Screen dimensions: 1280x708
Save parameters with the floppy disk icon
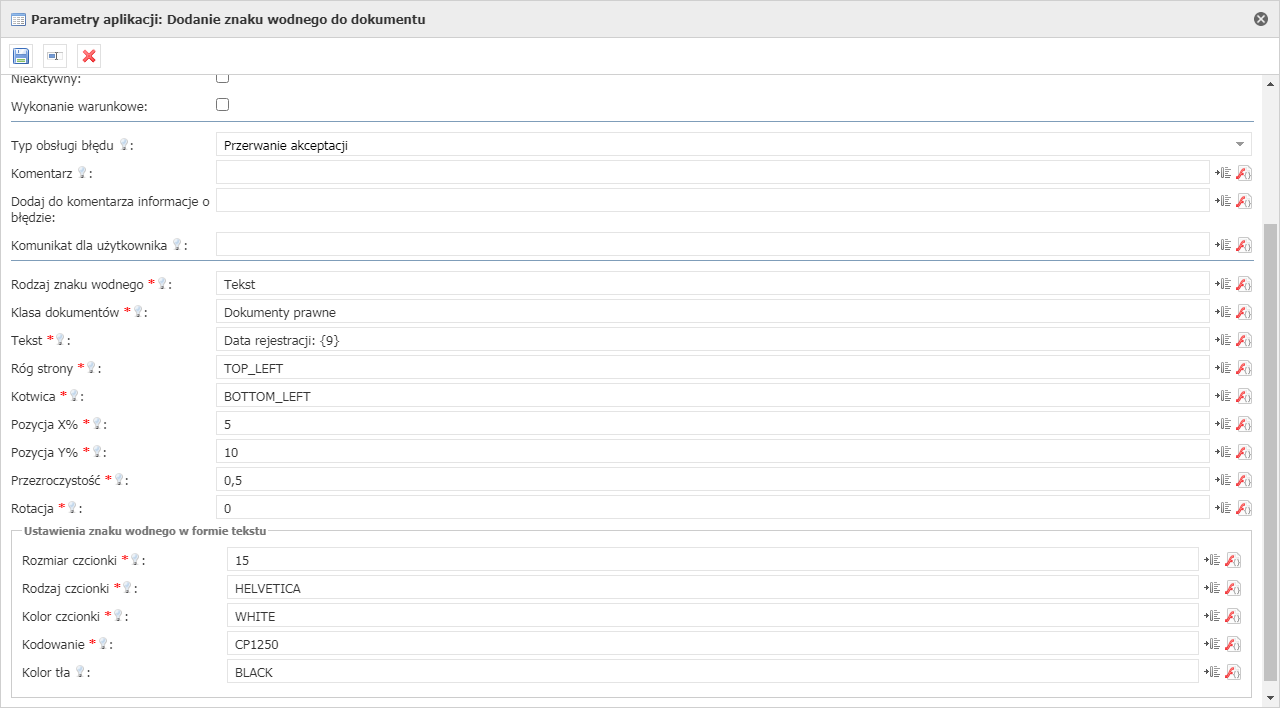(x=21, y=56)
